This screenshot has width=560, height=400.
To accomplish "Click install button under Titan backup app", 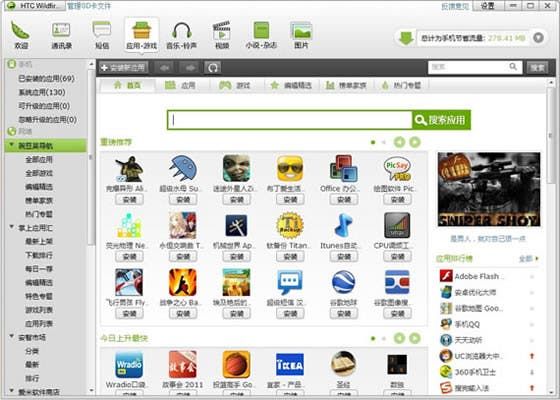I will click(290, 256).
